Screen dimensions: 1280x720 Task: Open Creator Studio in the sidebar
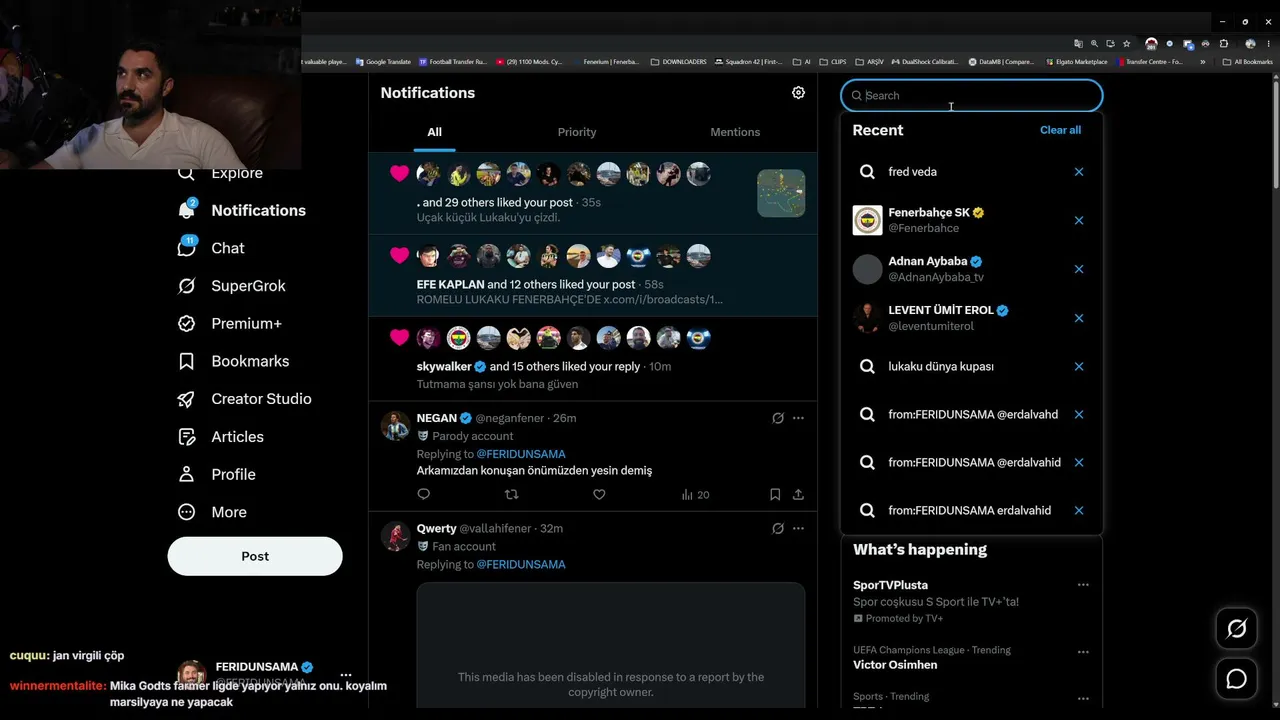[x=244, y=399]
